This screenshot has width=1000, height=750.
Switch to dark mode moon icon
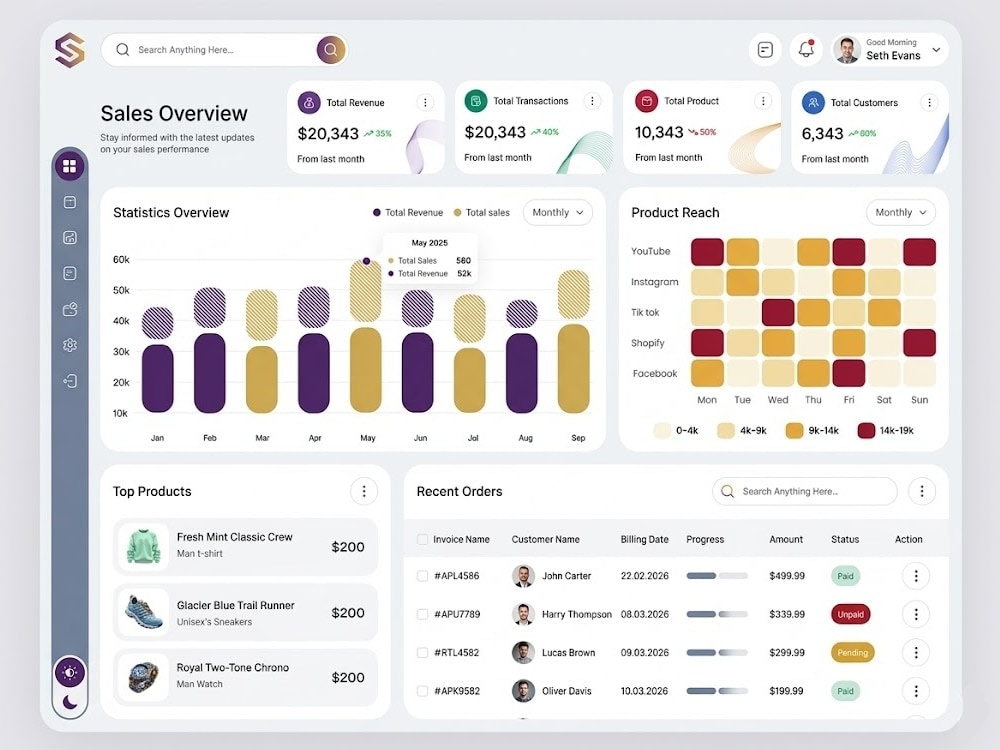tap(70, 702)
